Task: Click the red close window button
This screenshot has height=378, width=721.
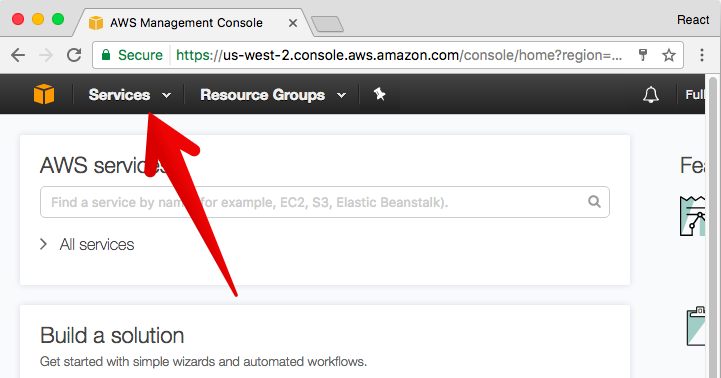Action: click(x=18, y=19)
